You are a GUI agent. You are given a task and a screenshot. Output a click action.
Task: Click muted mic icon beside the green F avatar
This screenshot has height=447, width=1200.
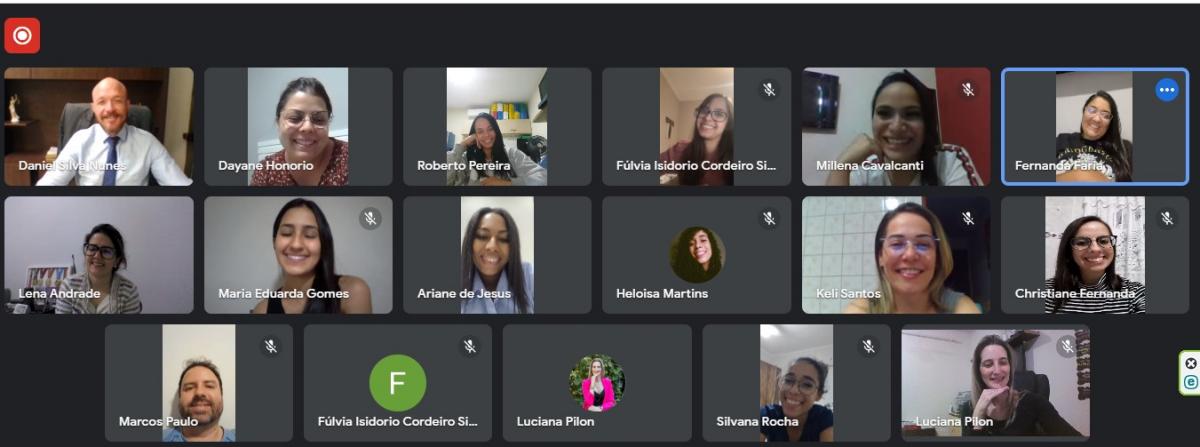469,346
